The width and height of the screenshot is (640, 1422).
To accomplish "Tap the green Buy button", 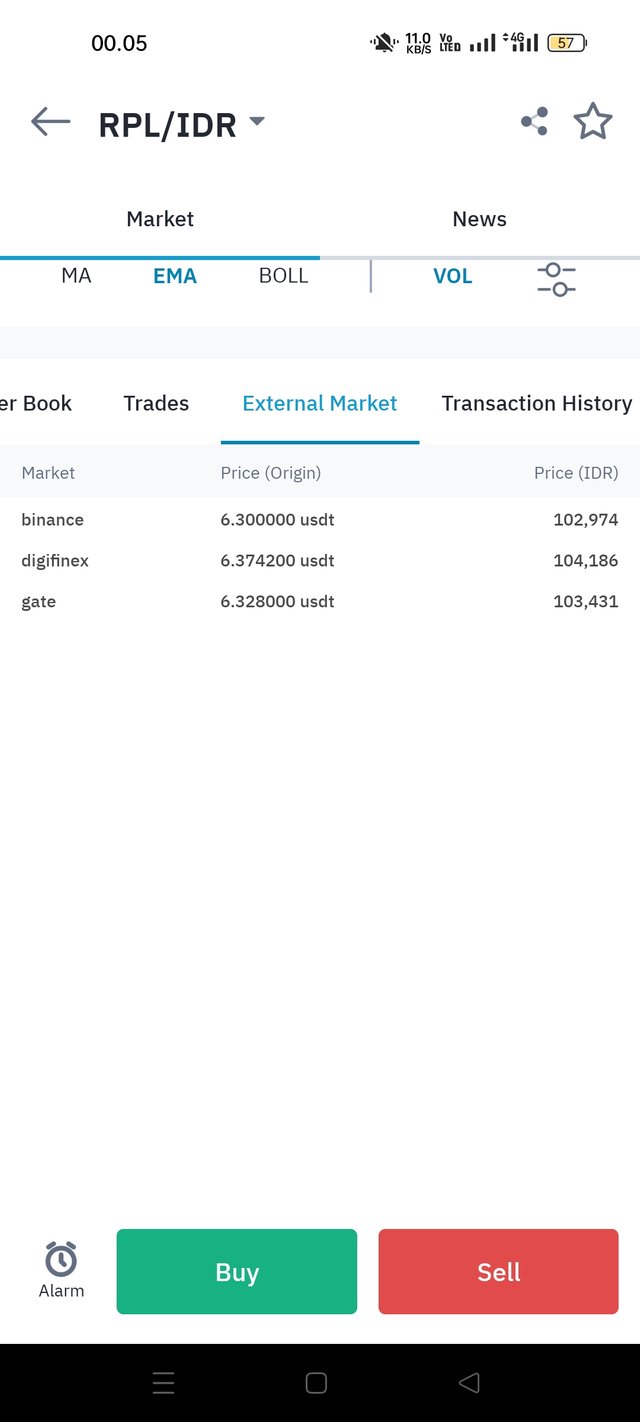I will 237,1271.
